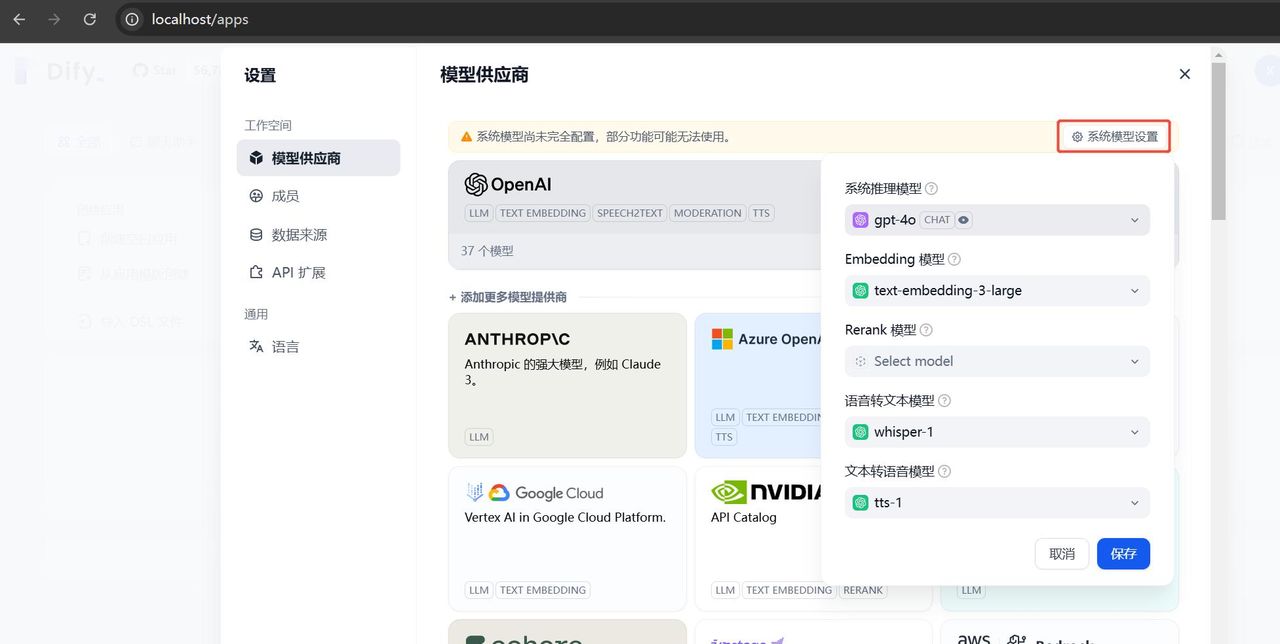The width and height of the screenshot is (1280, 644).
Task: Select the 成员 sidebar icon
Action: (x=258, y=197)
